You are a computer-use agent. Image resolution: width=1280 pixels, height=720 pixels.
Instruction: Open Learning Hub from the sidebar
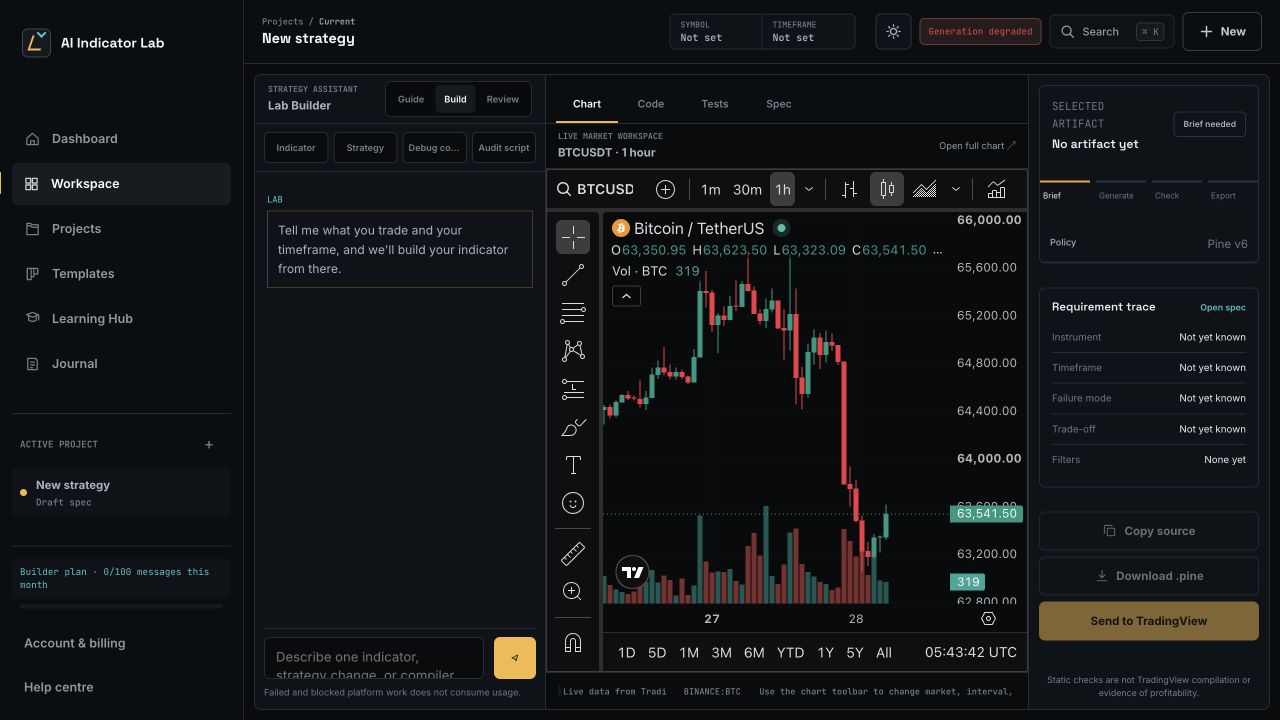tap(121, 319)
